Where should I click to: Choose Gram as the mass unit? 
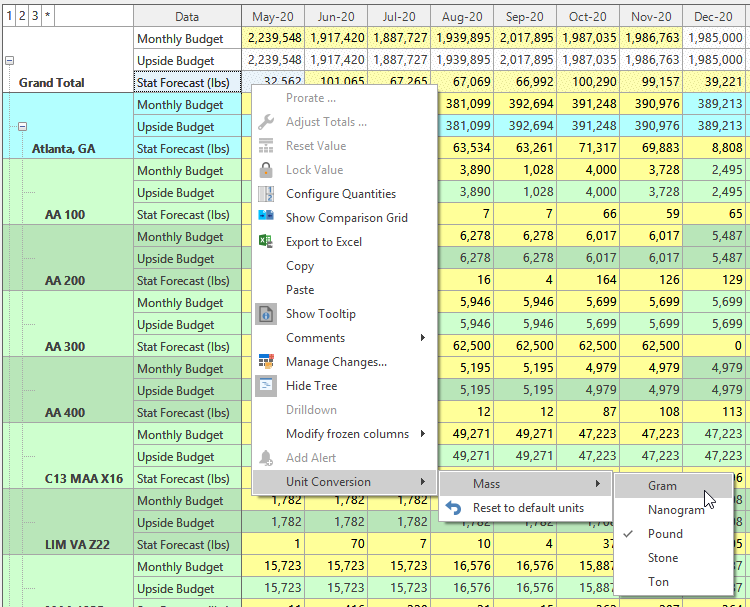coord(673,486)
